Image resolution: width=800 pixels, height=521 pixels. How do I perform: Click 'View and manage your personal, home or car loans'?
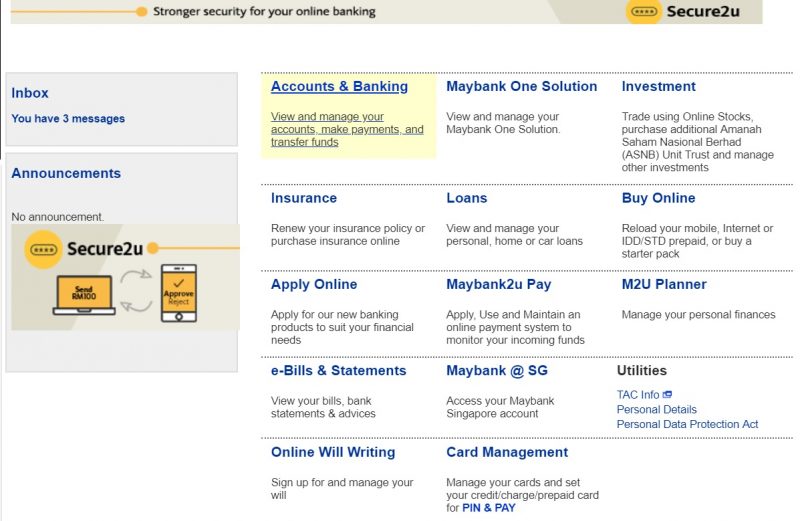click(514, 235)
